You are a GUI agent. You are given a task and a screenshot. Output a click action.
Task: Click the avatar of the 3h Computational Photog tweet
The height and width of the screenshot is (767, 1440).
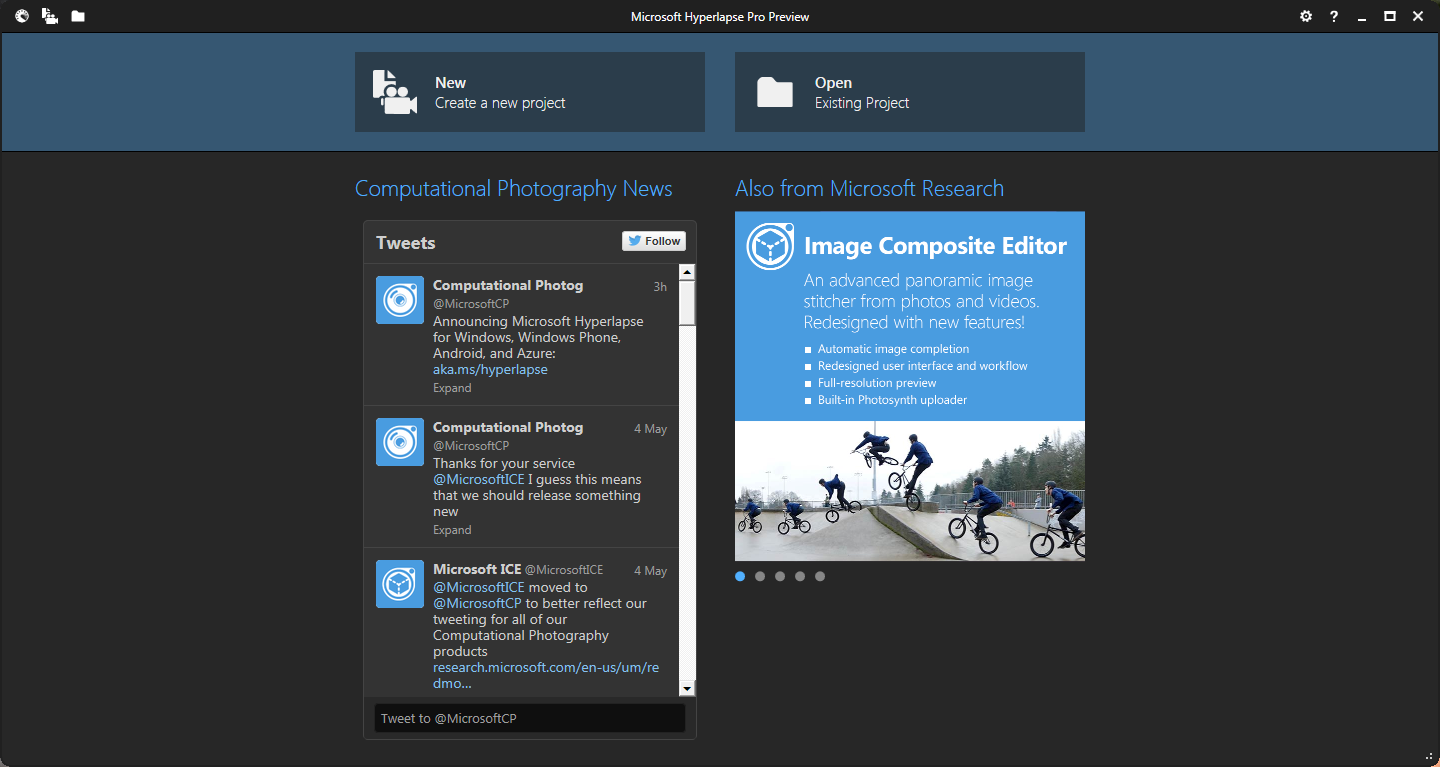(x=400, y=300)
